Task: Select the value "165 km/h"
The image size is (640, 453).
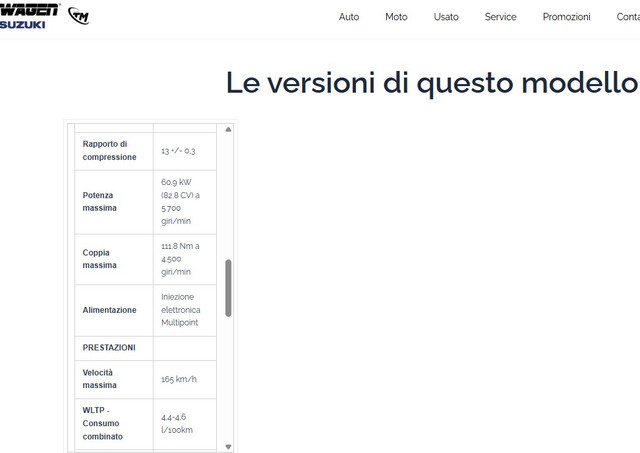Action: click(179, 379)
